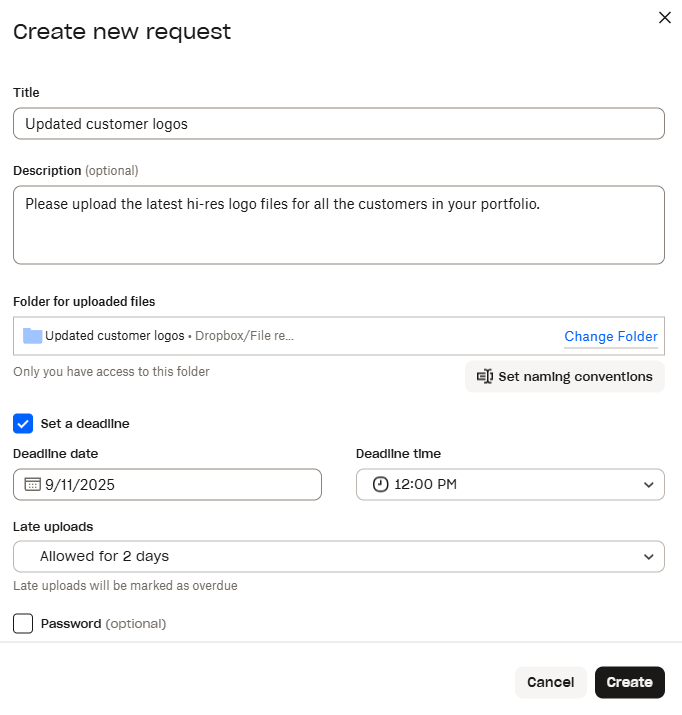Viewport: 682px width, 715px height.
Task: Click the 'Create new request' heading
Action: [x=122, y=32]
